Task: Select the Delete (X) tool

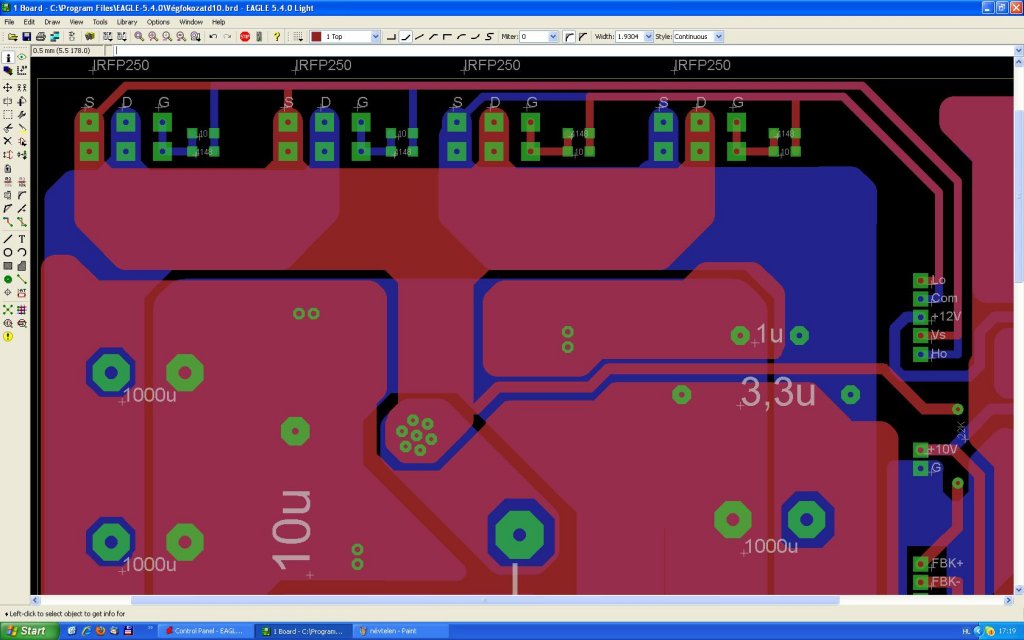Action: [x=8, y=141]
